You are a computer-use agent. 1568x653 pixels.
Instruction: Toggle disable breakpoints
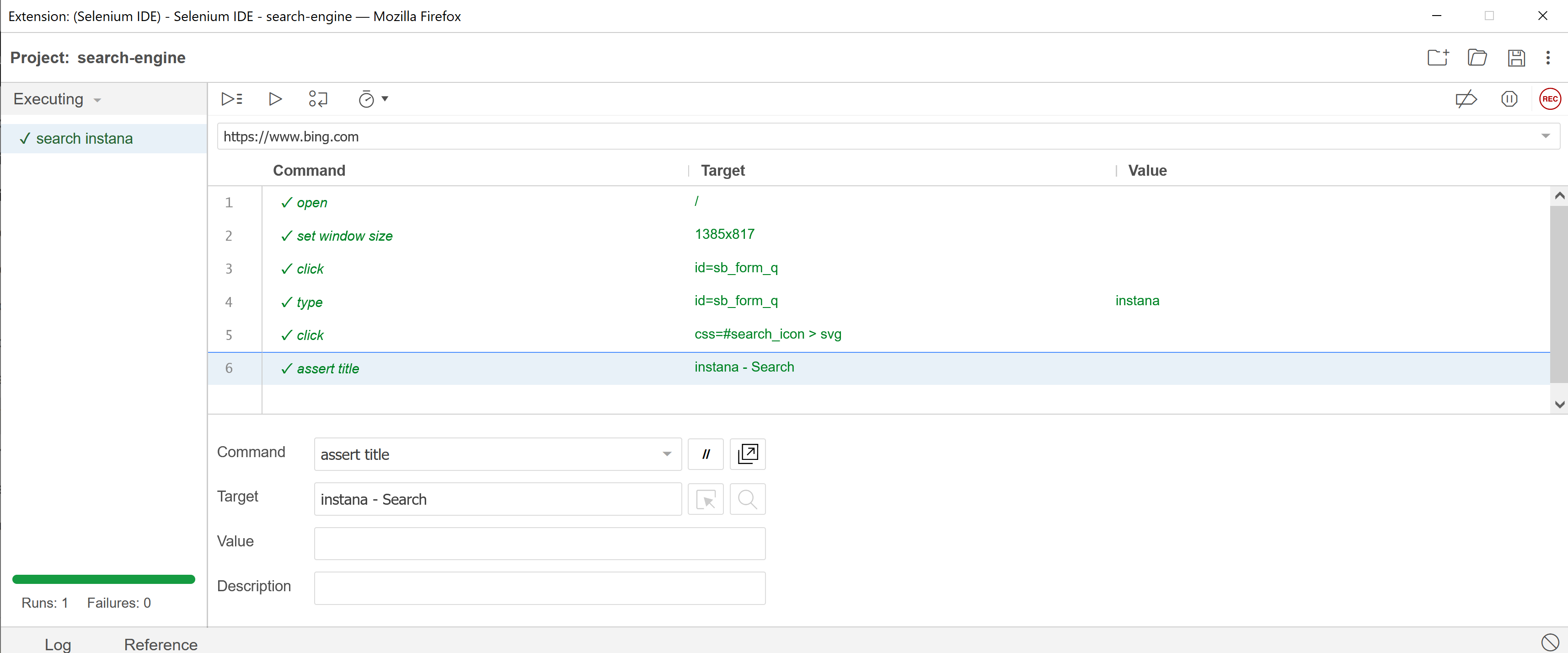pos(1466,99)
